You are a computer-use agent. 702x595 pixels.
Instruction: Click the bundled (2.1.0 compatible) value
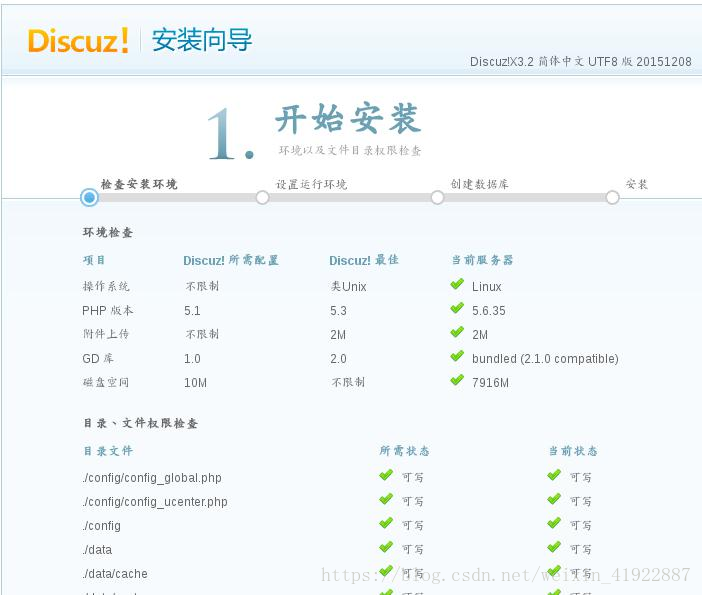pos(545,359)
